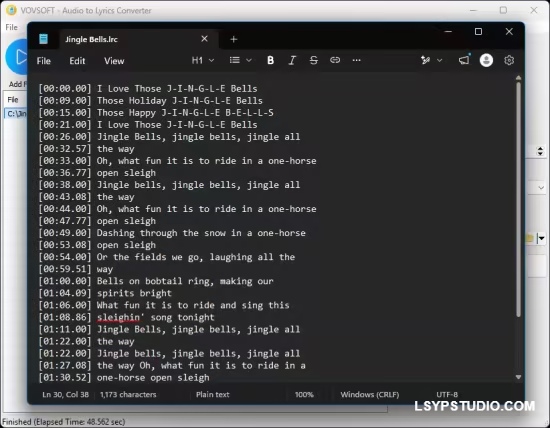Open the megaphone announcements icon
This screenshot has height=428, width=550.
pos(464,60)
